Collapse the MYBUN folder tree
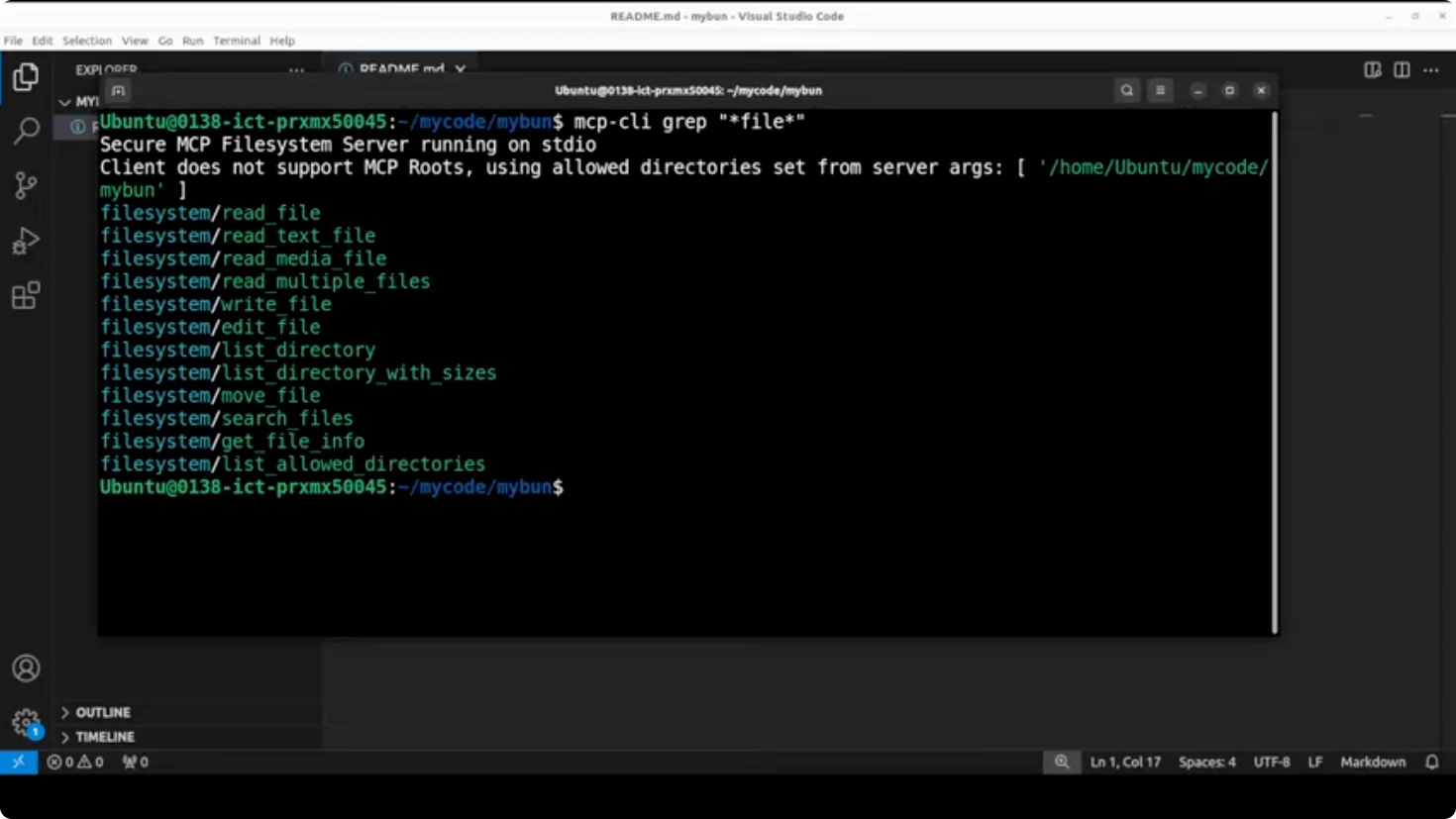This screenshot has width=1456, height=819. (64, 101)
